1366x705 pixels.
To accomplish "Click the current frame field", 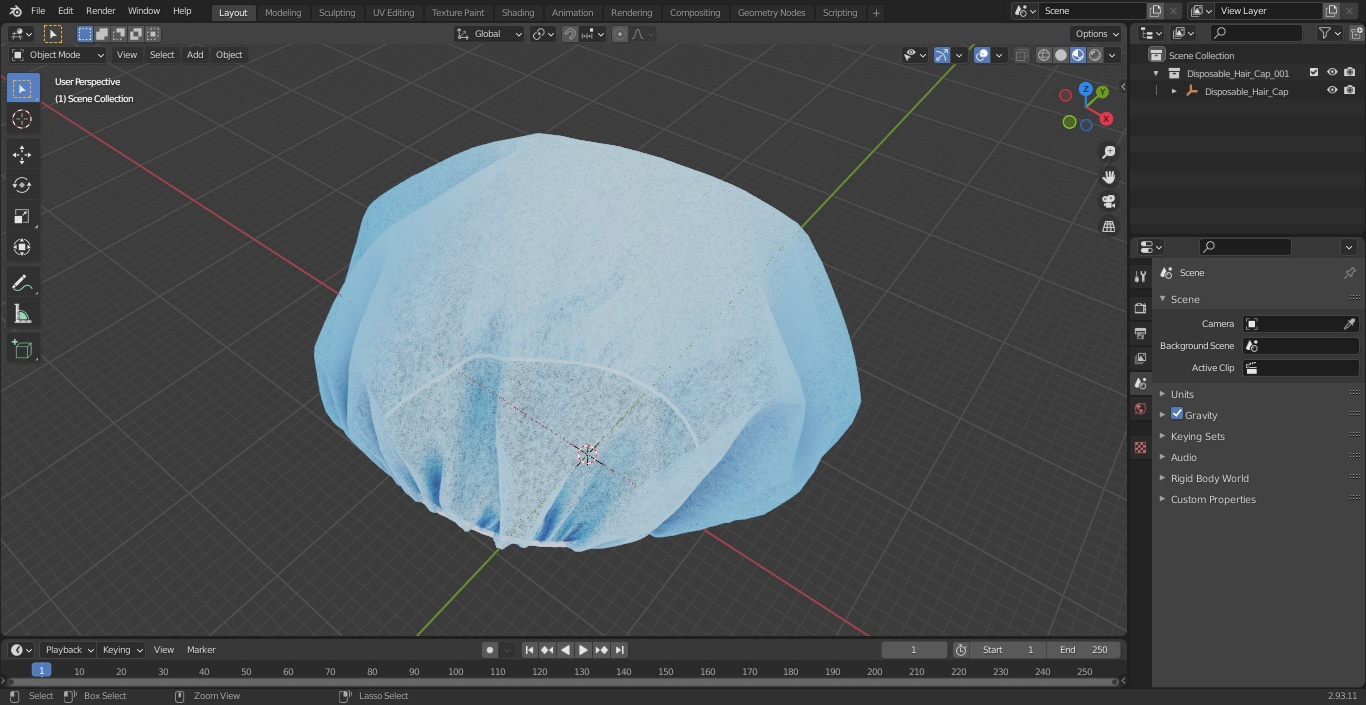I will click(914, 650).
